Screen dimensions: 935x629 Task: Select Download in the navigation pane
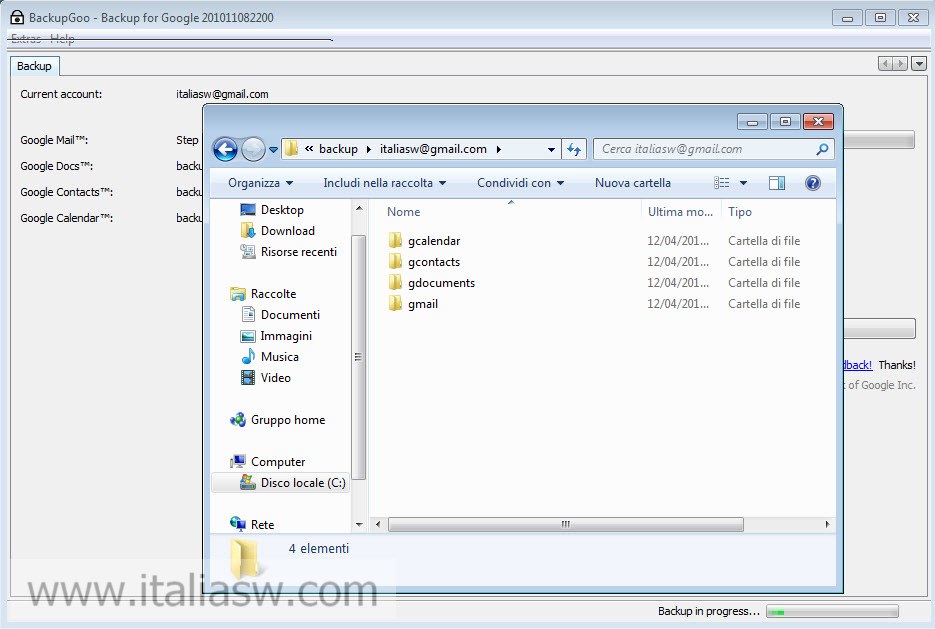coord(277,231)
